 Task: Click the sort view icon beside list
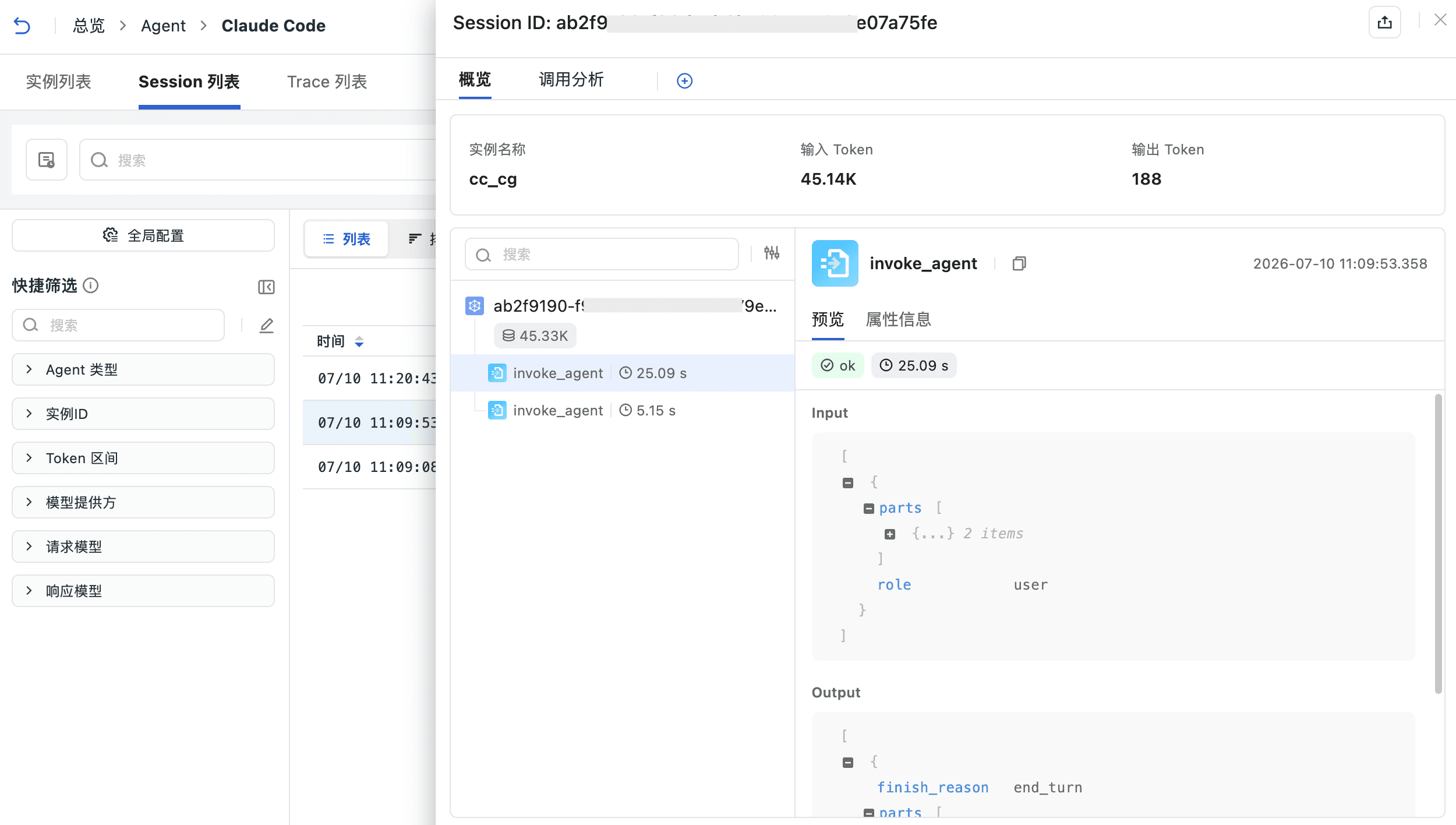(415, 238)
